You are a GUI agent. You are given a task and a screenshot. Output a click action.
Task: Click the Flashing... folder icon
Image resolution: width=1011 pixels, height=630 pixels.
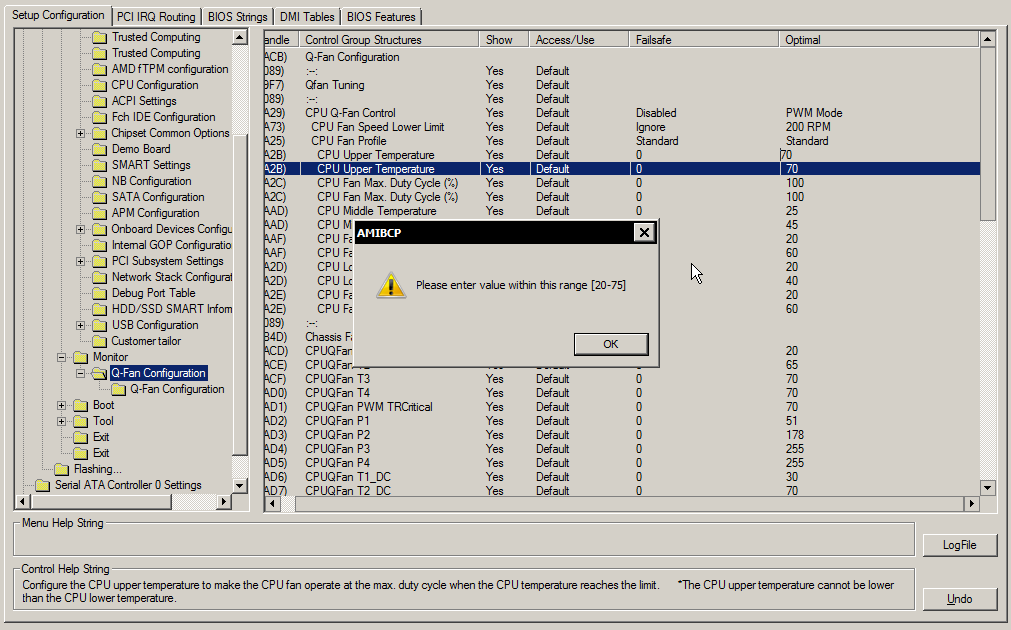tap(61, 469)
